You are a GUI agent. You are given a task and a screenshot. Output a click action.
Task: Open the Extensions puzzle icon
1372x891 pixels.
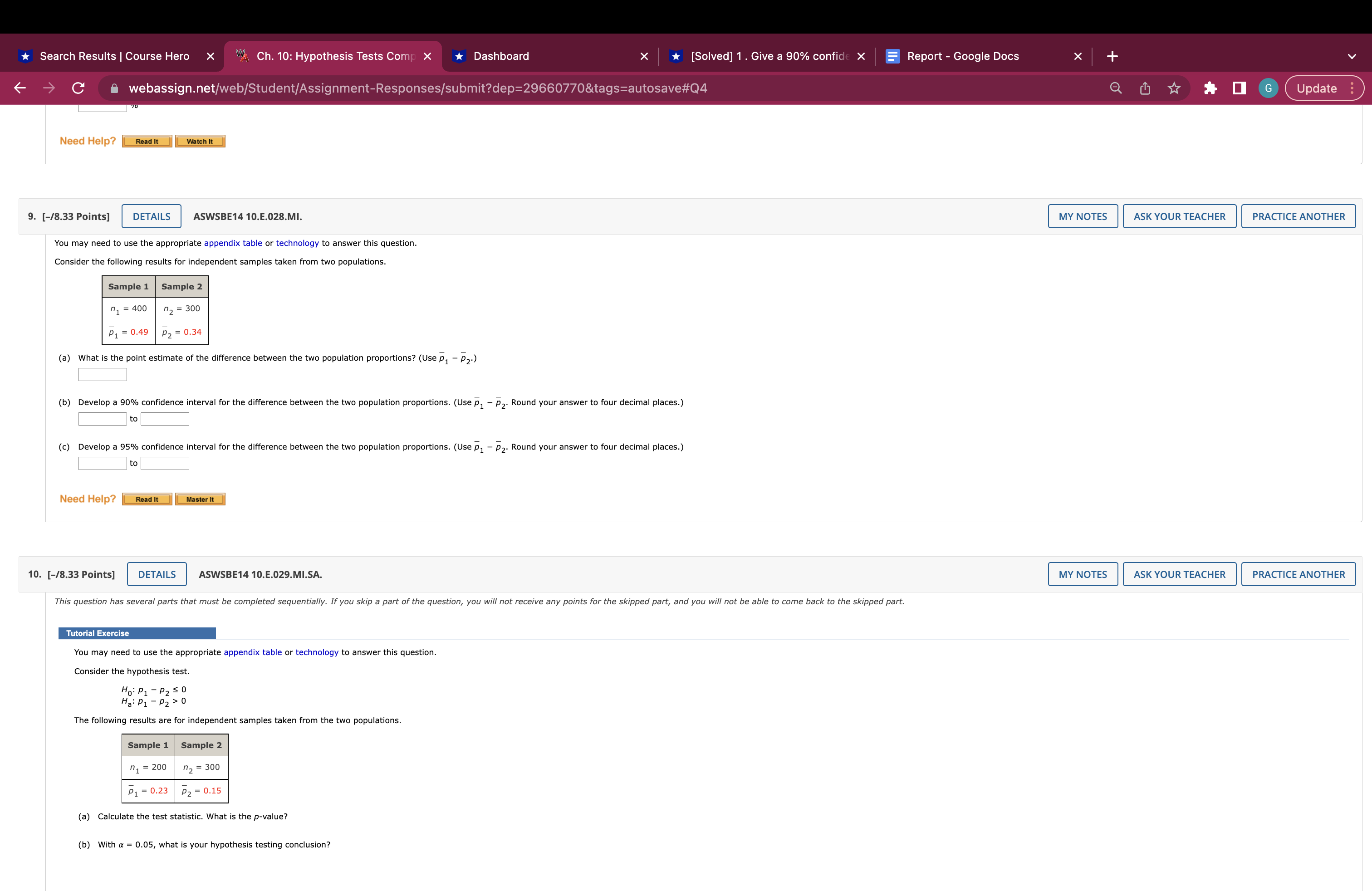coord(1210,88)
